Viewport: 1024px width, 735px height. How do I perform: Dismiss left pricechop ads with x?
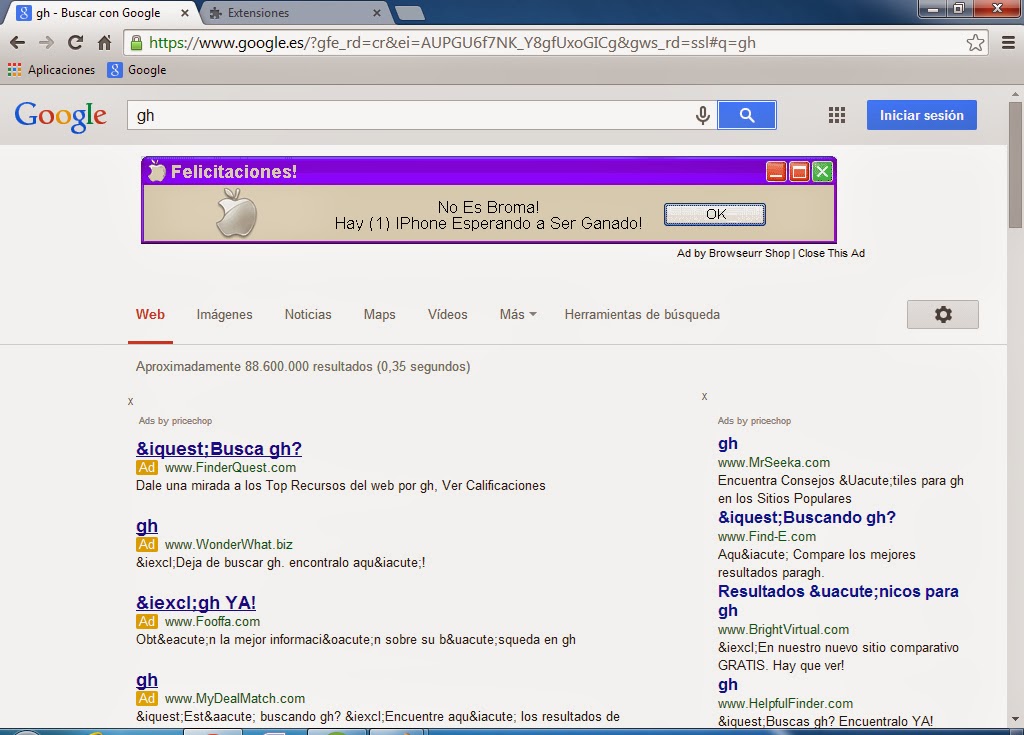(131, 402)
